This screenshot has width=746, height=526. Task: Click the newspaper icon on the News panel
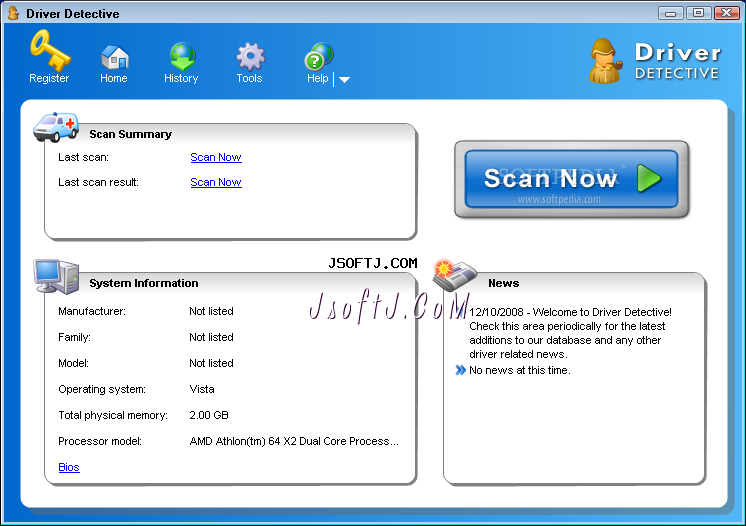[454, 275]
